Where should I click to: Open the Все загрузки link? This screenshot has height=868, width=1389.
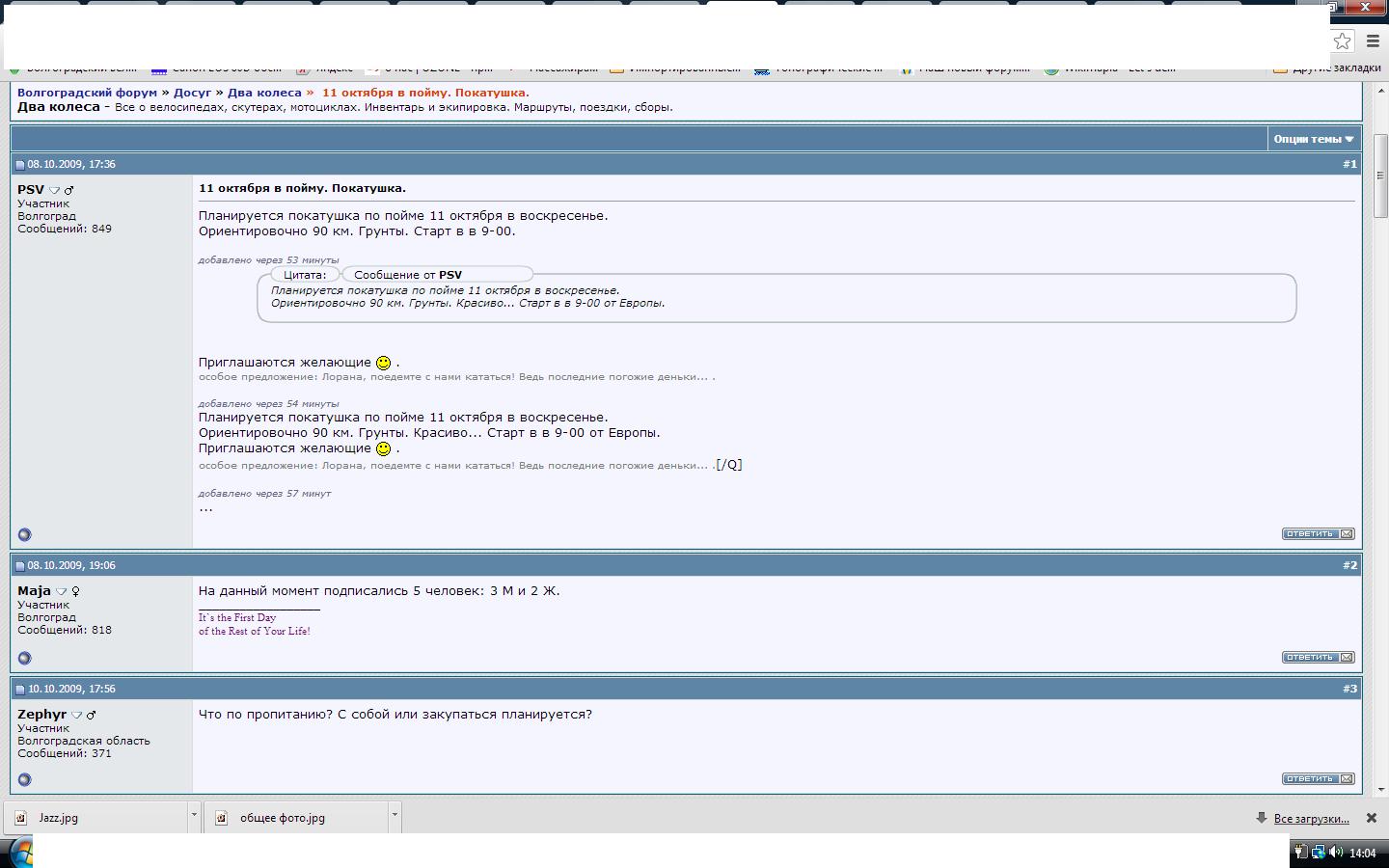pos(1311,818)
